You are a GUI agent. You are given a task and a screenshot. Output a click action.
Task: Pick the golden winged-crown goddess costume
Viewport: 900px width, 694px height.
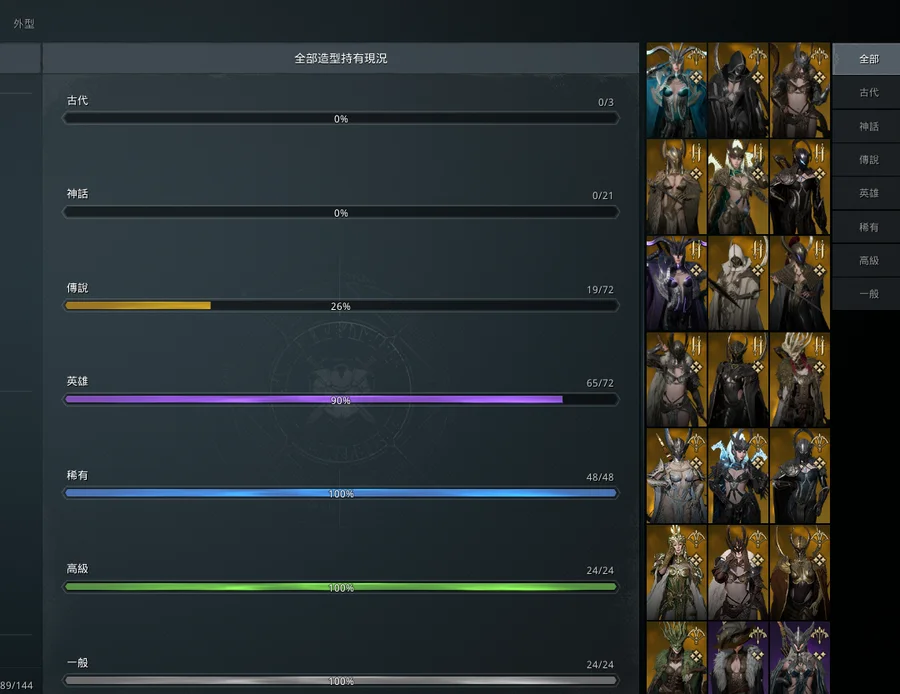point(676,572)
